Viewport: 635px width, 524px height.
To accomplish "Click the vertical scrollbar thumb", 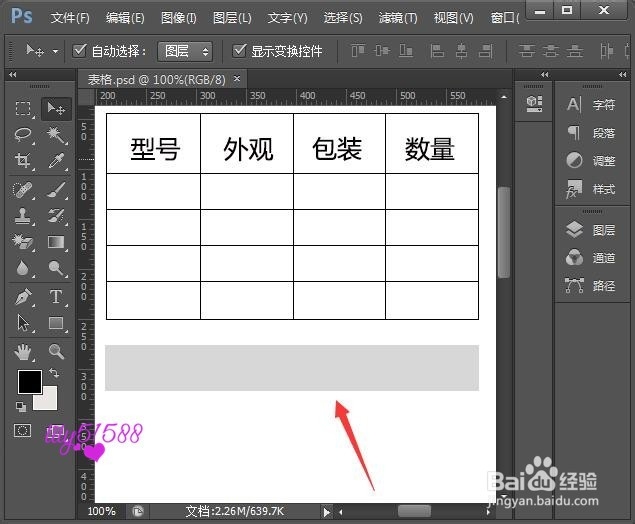I will [x=503, y=232].
